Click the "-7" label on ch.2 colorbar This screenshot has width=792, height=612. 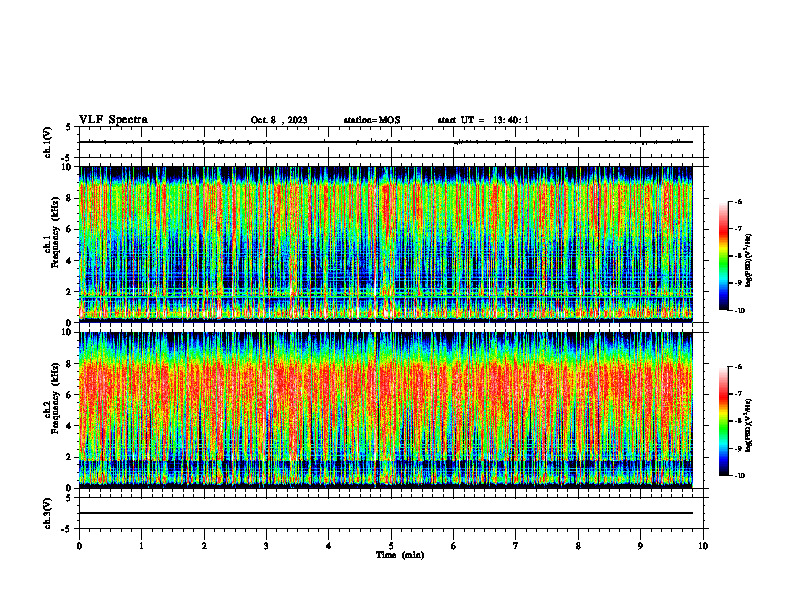click(738, 394)
